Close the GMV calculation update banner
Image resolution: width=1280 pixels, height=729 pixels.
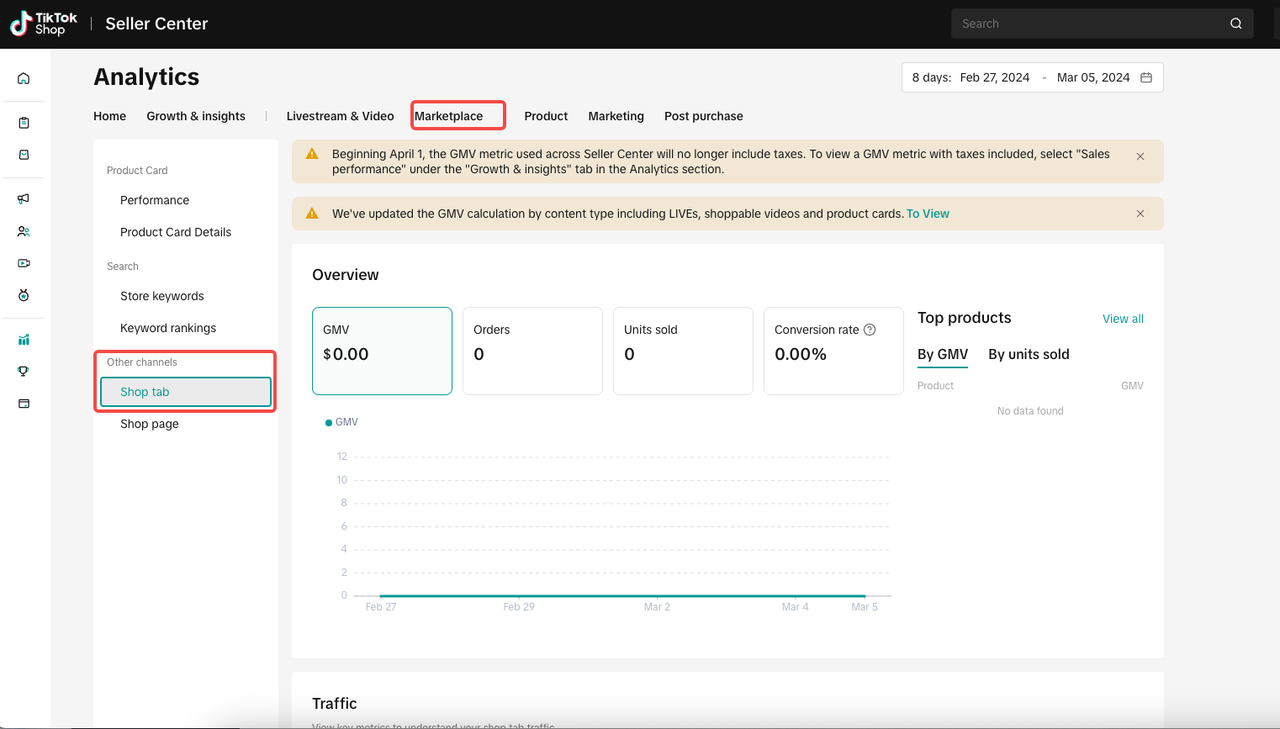[1140, 214]
